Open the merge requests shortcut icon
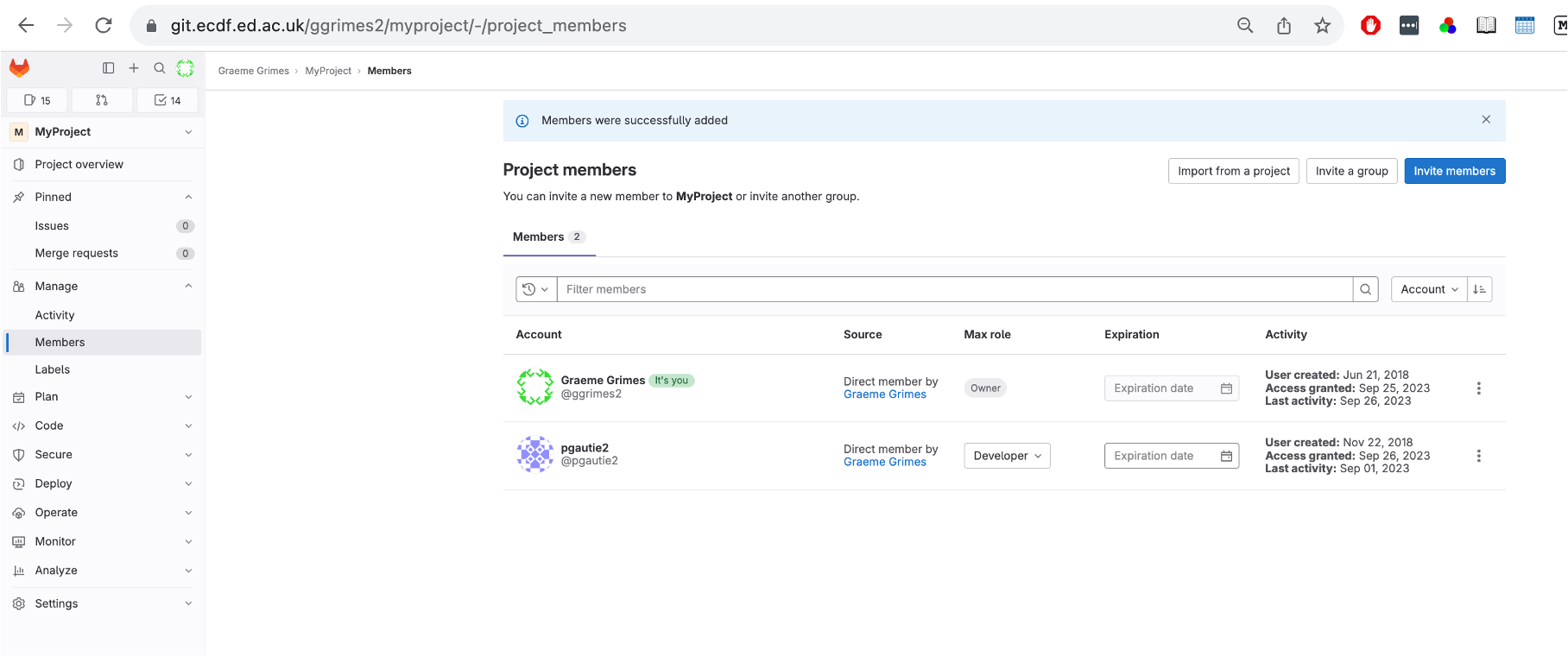Image resolution: width=1568 pixels, height=656 pixels. [x=102, y=100]
